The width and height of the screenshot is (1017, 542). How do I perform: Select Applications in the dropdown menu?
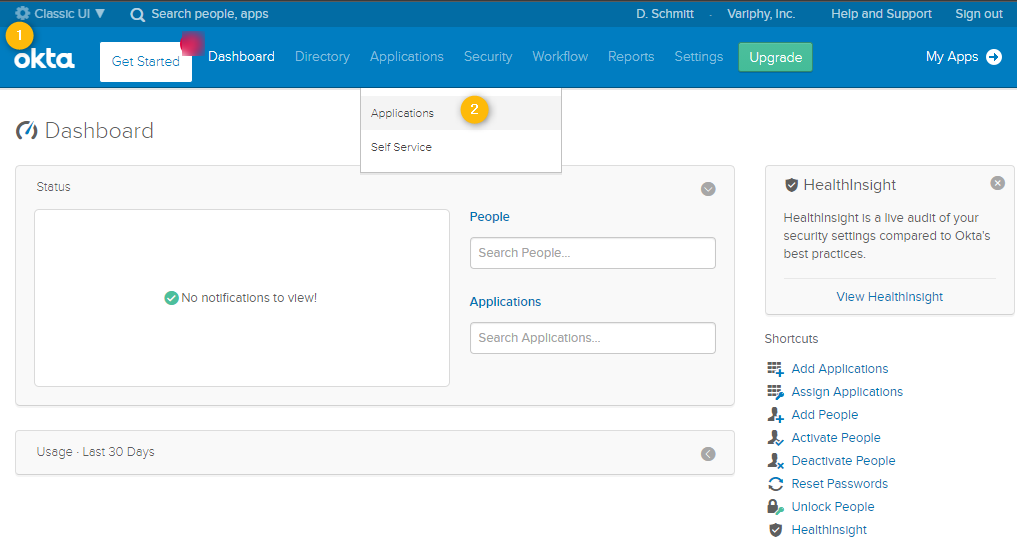click(461, 113)
